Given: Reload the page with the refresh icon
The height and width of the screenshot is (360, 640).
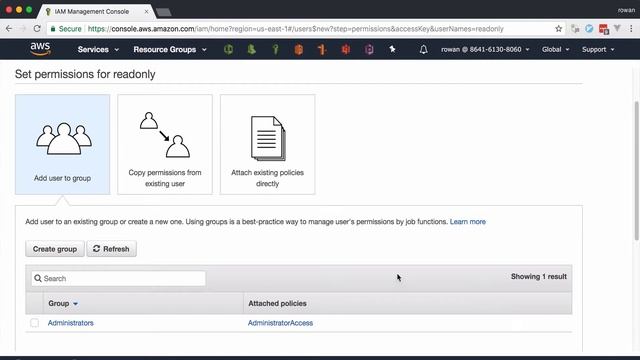Looking at the screenshot, I should pos(37,29).
